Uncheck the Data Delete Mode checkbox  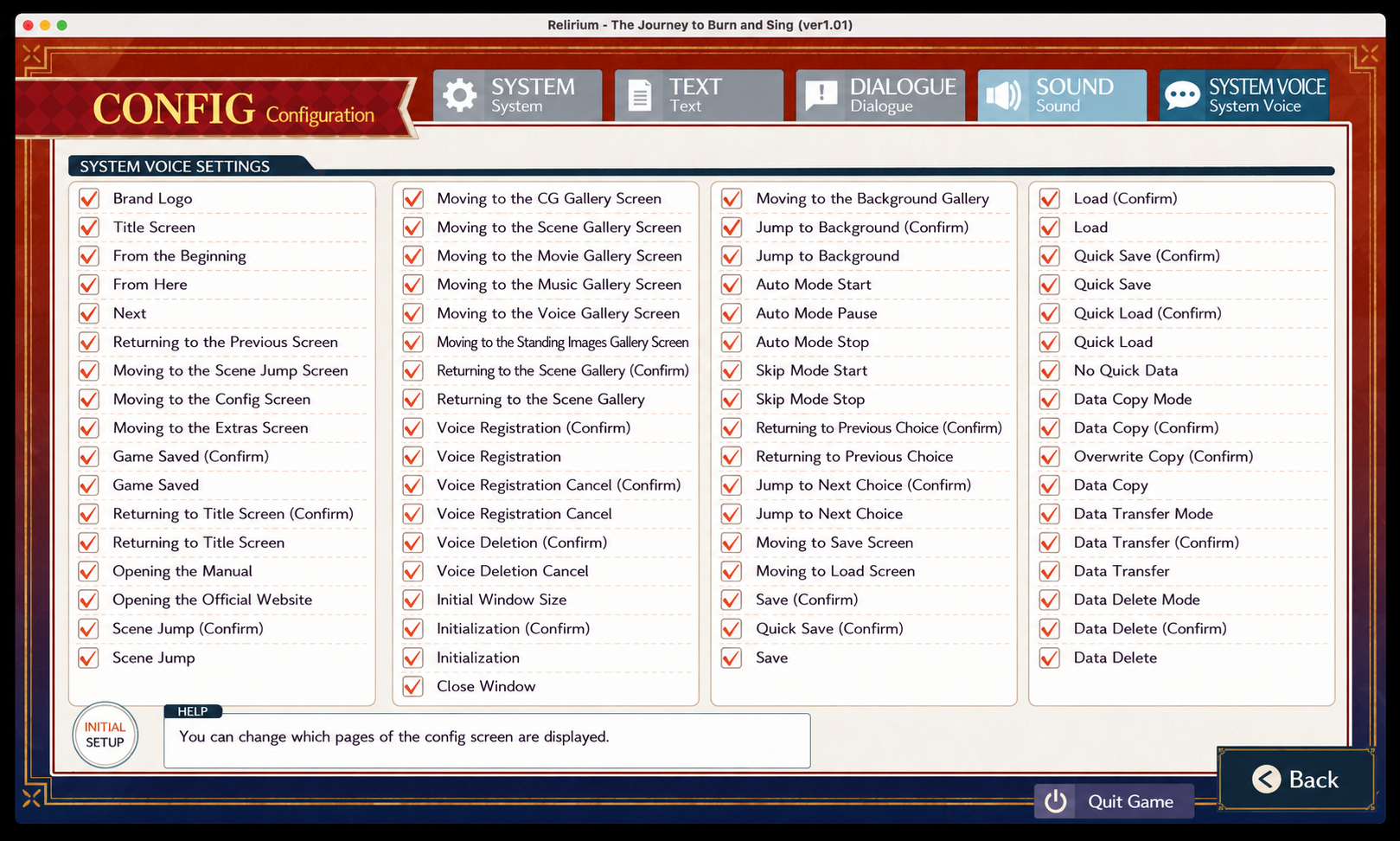pos(1050,600)
